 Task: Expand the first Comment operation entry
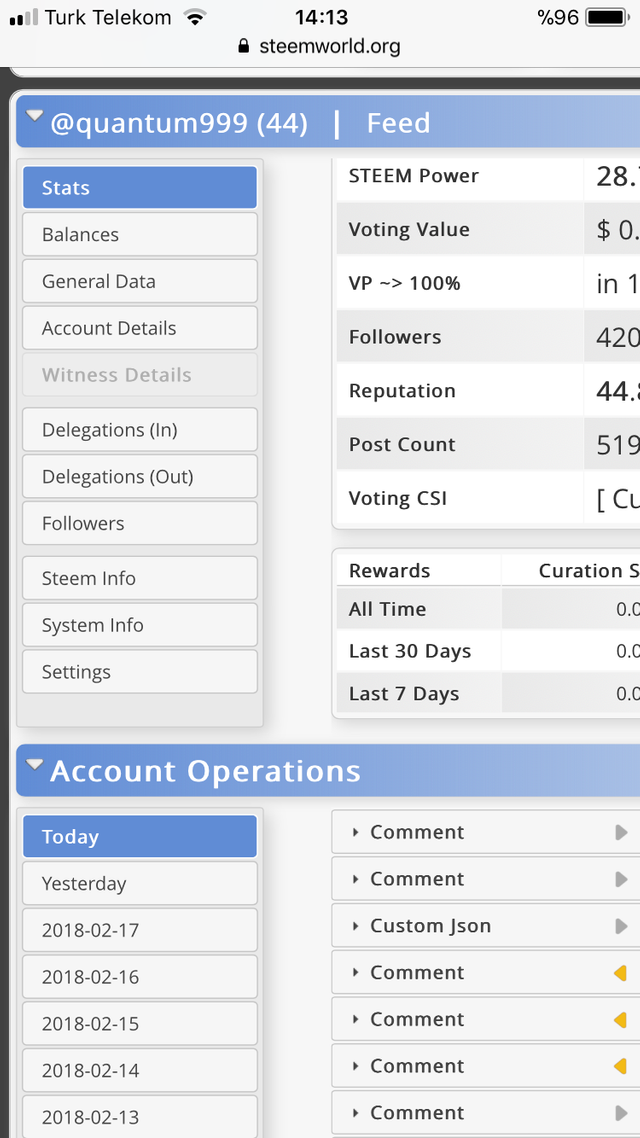point(417,832)
